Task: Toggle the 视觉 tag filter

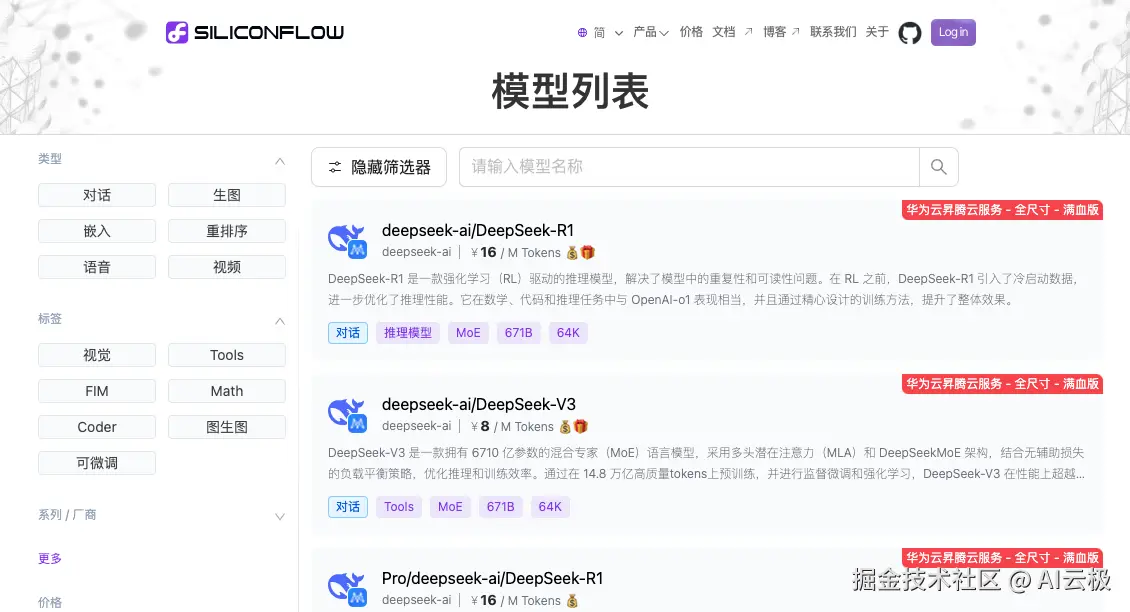Action: 97,355
